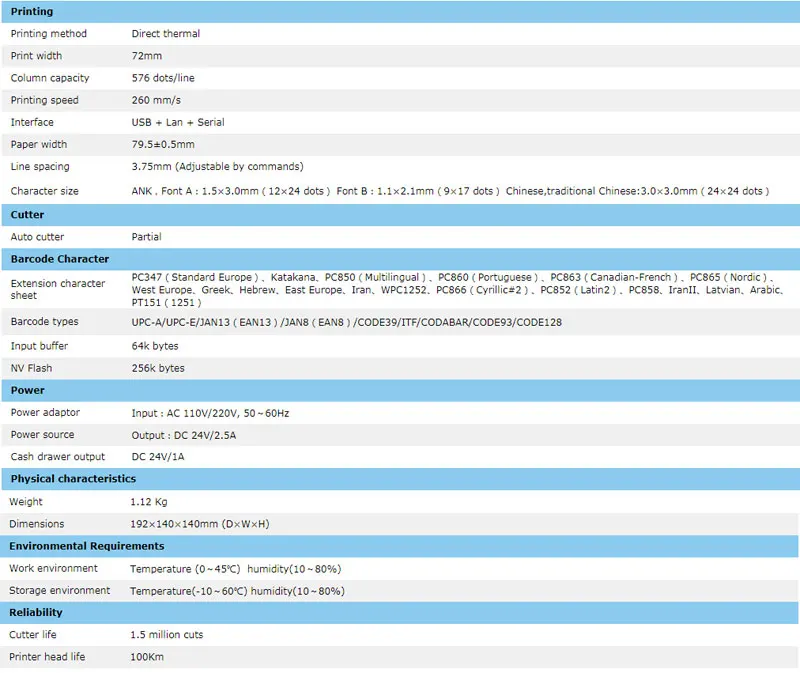Click the 'Printing method' label
The image size is (800, 673).
pyautogui.click(x=48, y=34)
